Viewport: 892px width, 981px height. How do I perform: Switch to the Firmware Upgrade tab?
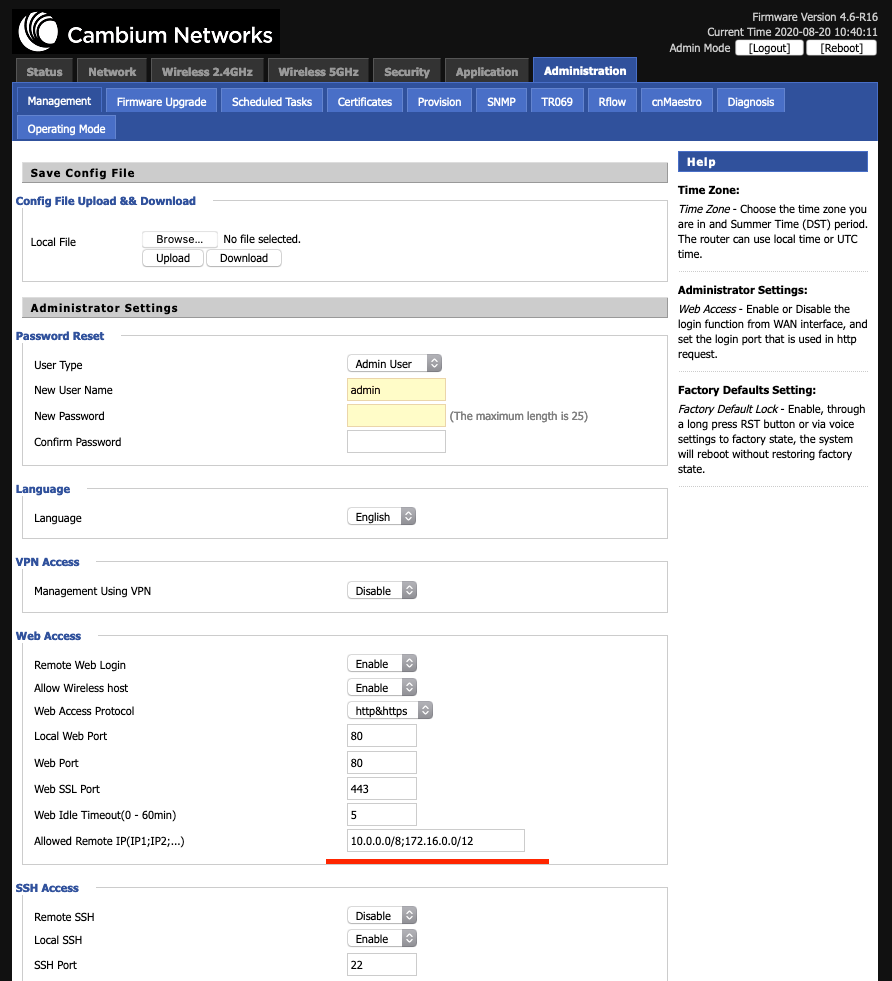[x=161, y=102]
